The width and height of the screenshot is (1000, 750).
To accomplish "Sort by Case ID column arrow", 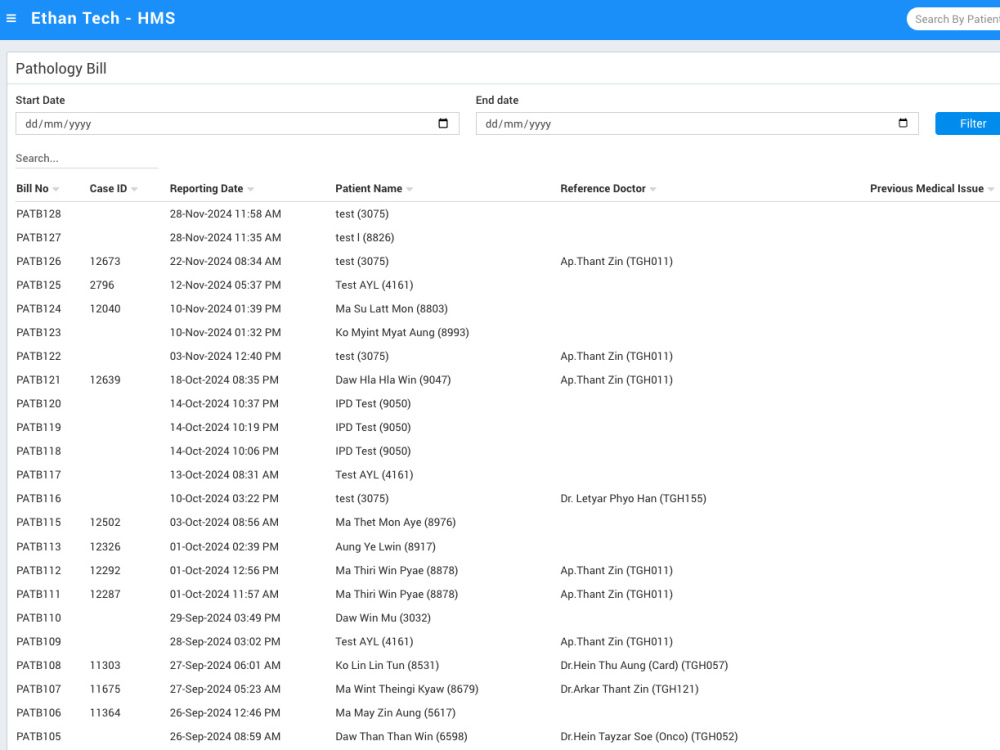I will click(x=134, y=189).
